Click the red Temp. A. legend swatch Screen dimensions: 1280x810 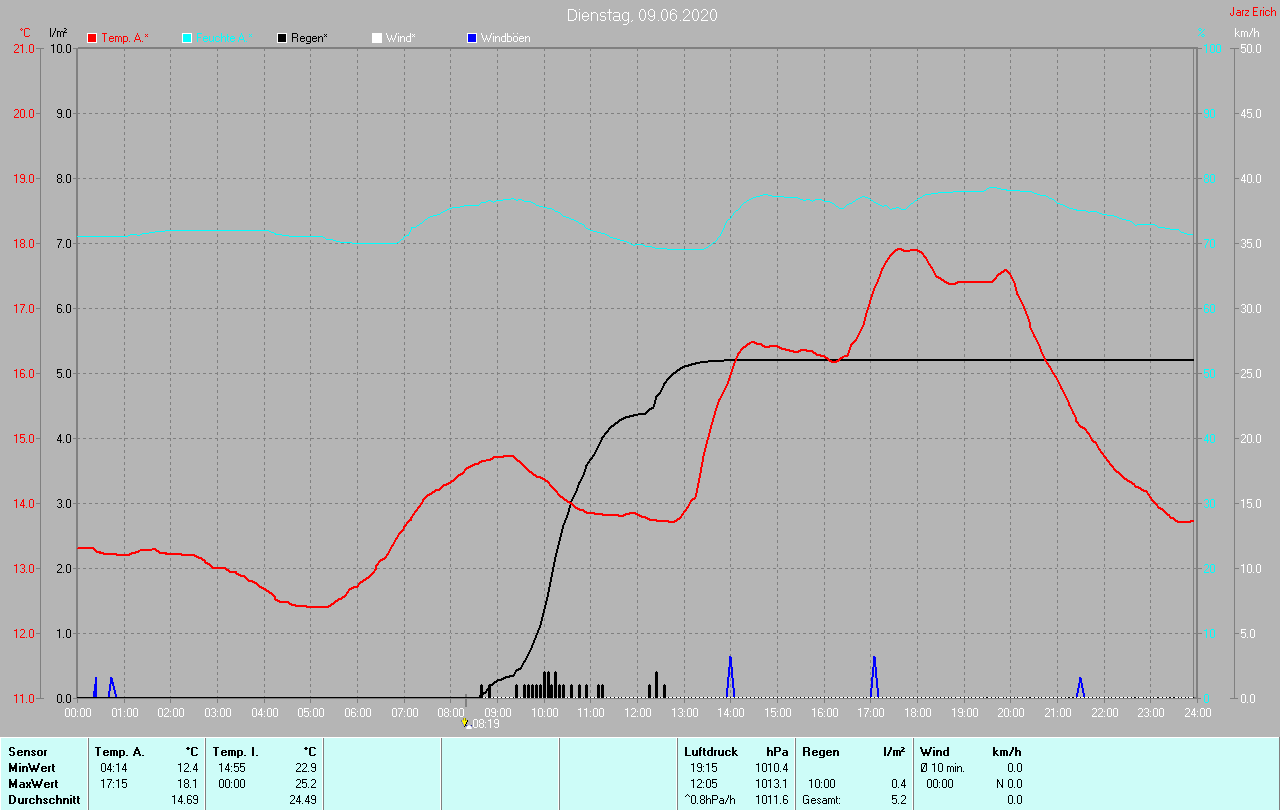(93, 38)
